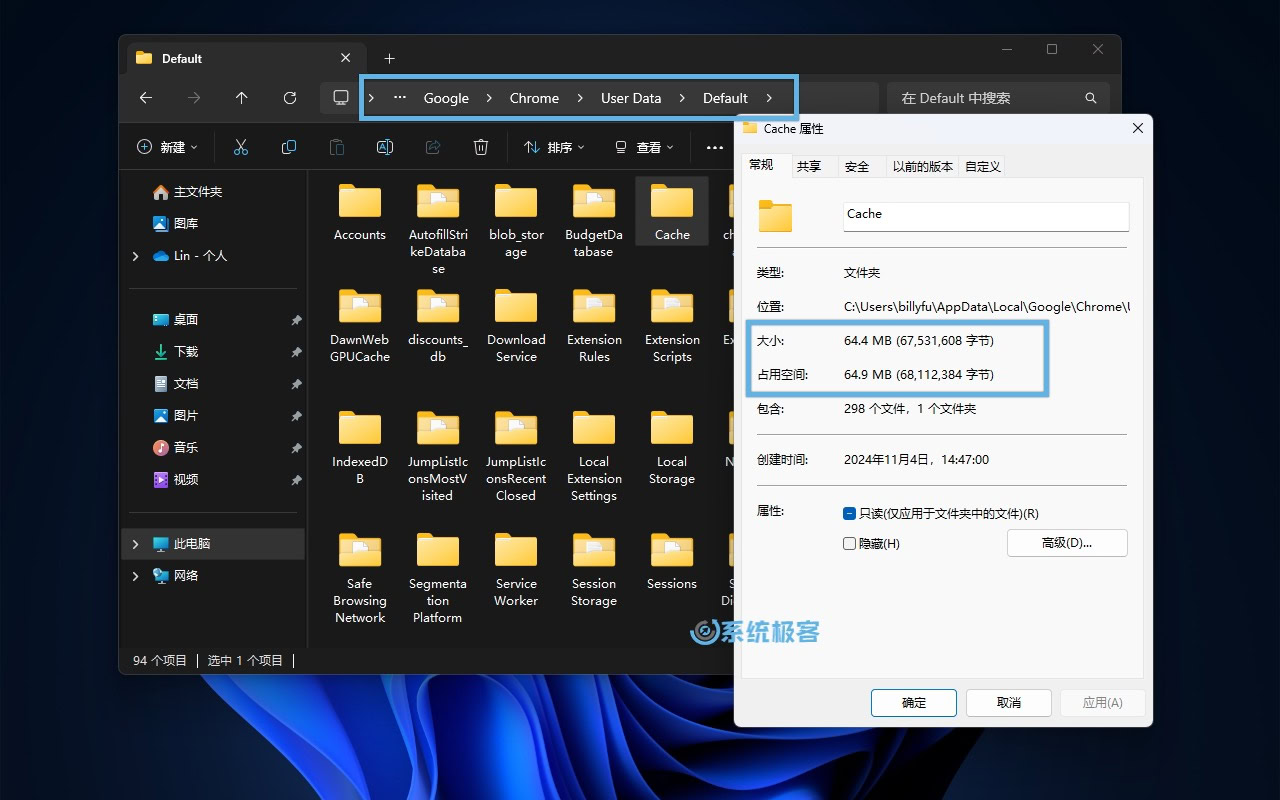The width and height of the screenshot is (1280, 800).
Task: Expand chevron after Default in breadcrumb
Action: [769, 98]
